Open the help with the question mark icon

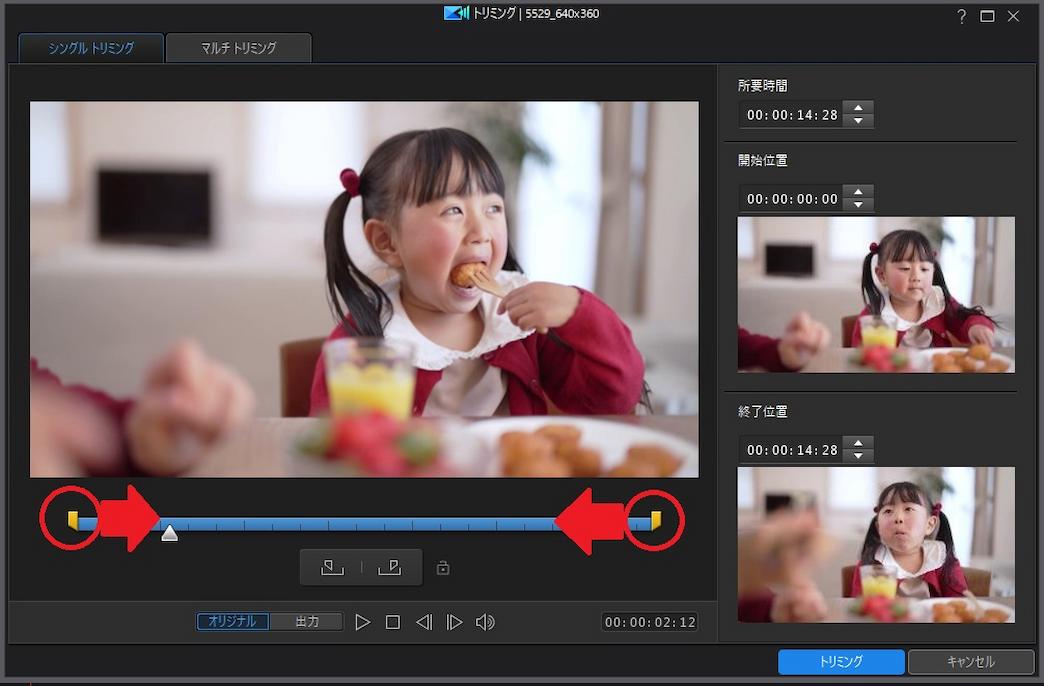tap(961, 16)
